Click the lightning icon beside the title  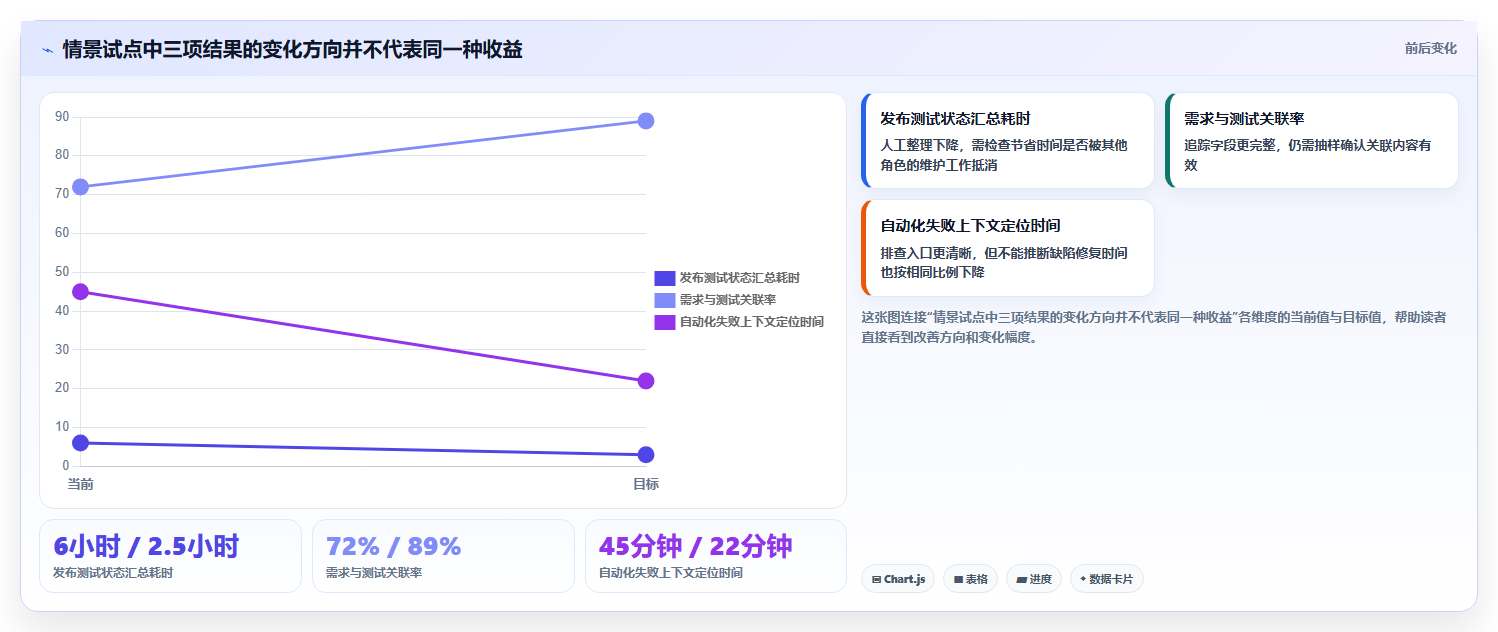click(x=47, y=50)
